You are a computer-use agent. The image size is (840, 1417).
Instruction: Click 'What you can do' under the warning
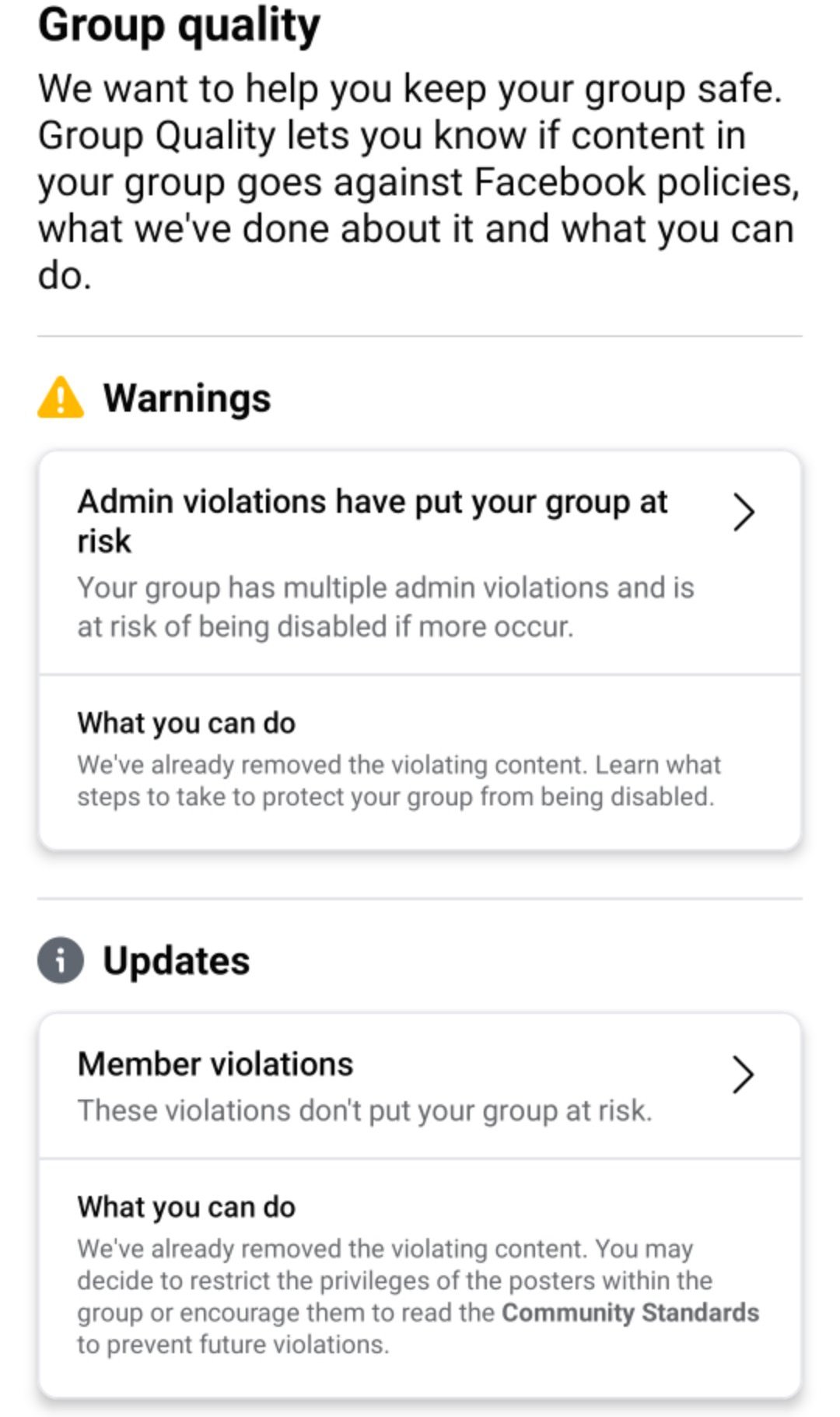click(186, 723)
